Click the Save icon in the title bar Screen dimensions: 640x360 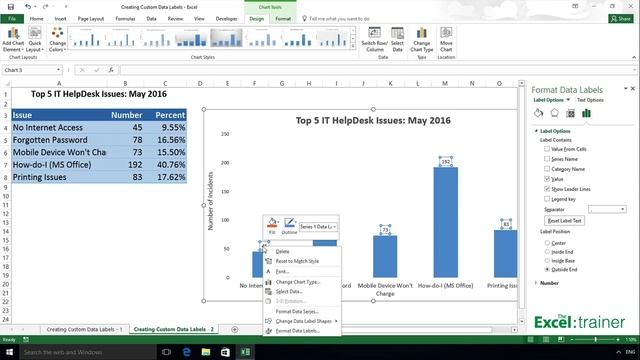point(11,7)
